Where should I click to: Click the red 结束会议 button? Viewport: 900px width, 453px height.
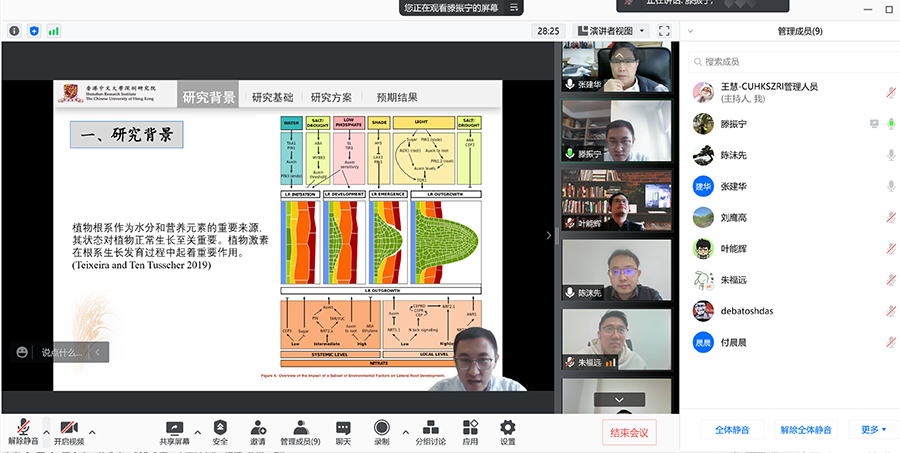pos(629,432)
